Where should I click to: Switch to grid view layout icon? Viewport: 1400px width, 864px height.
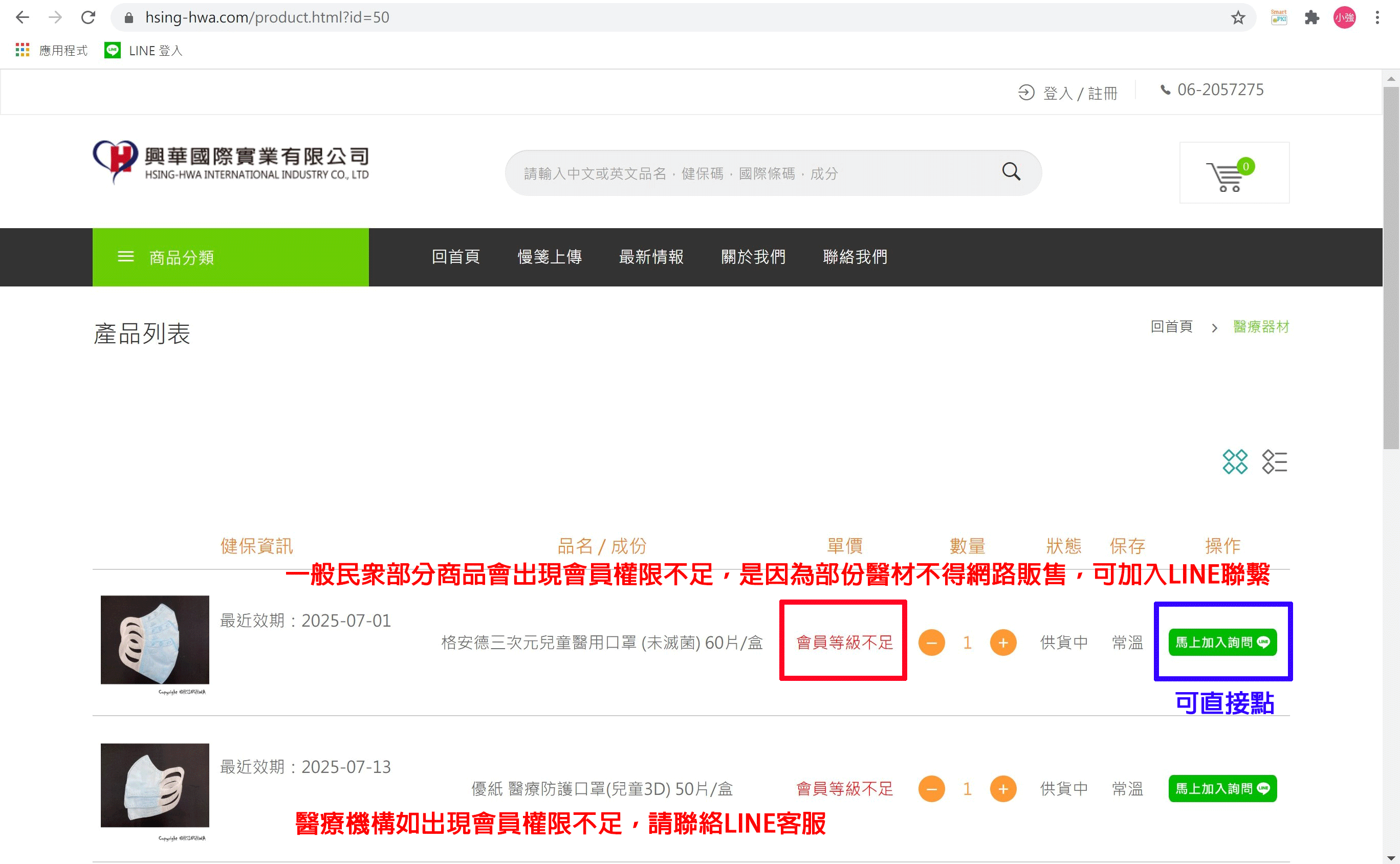tap(1234, 462)
